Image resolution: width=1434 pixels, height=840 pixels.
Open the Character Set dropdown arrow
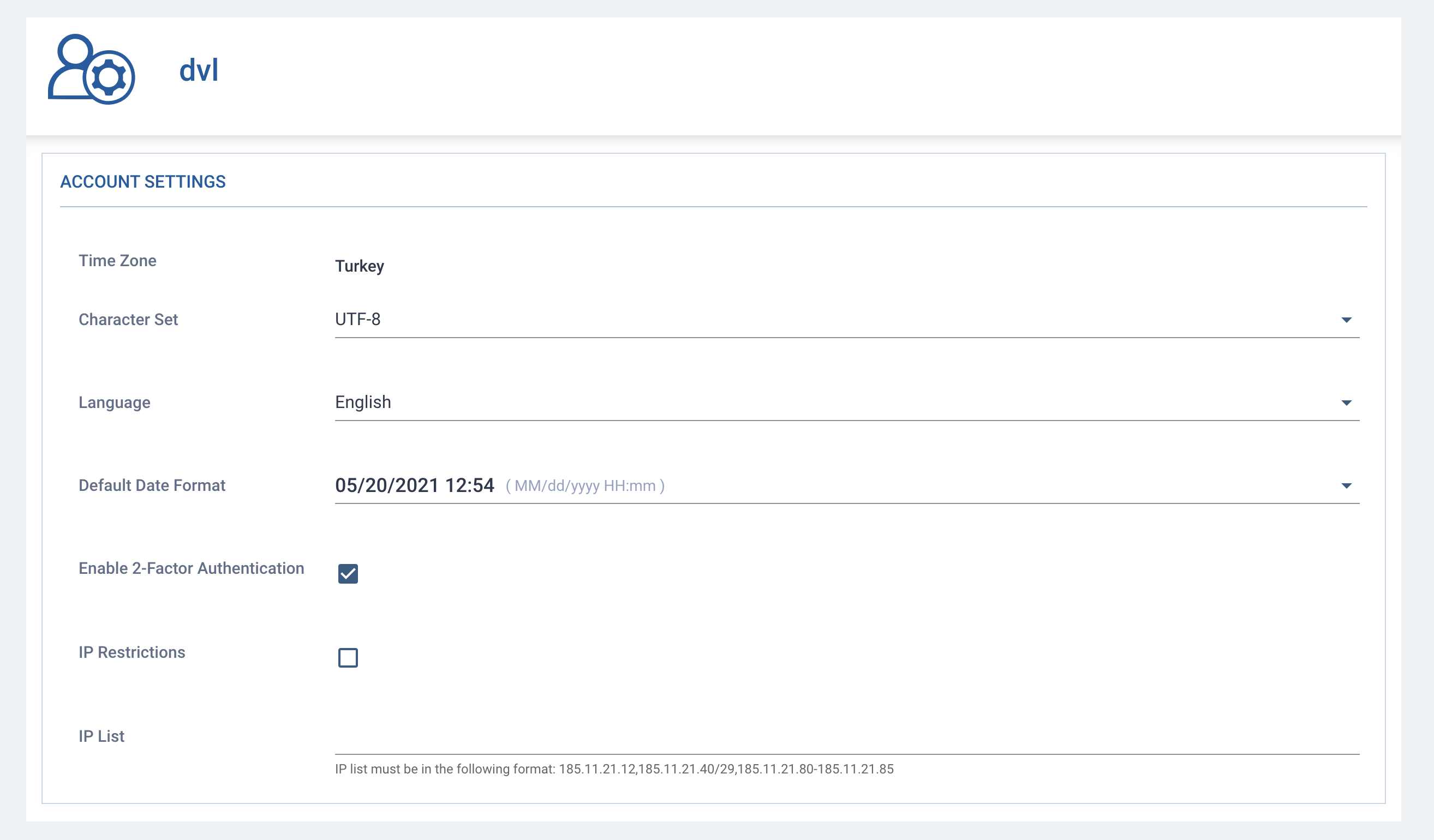(1346, 320)
